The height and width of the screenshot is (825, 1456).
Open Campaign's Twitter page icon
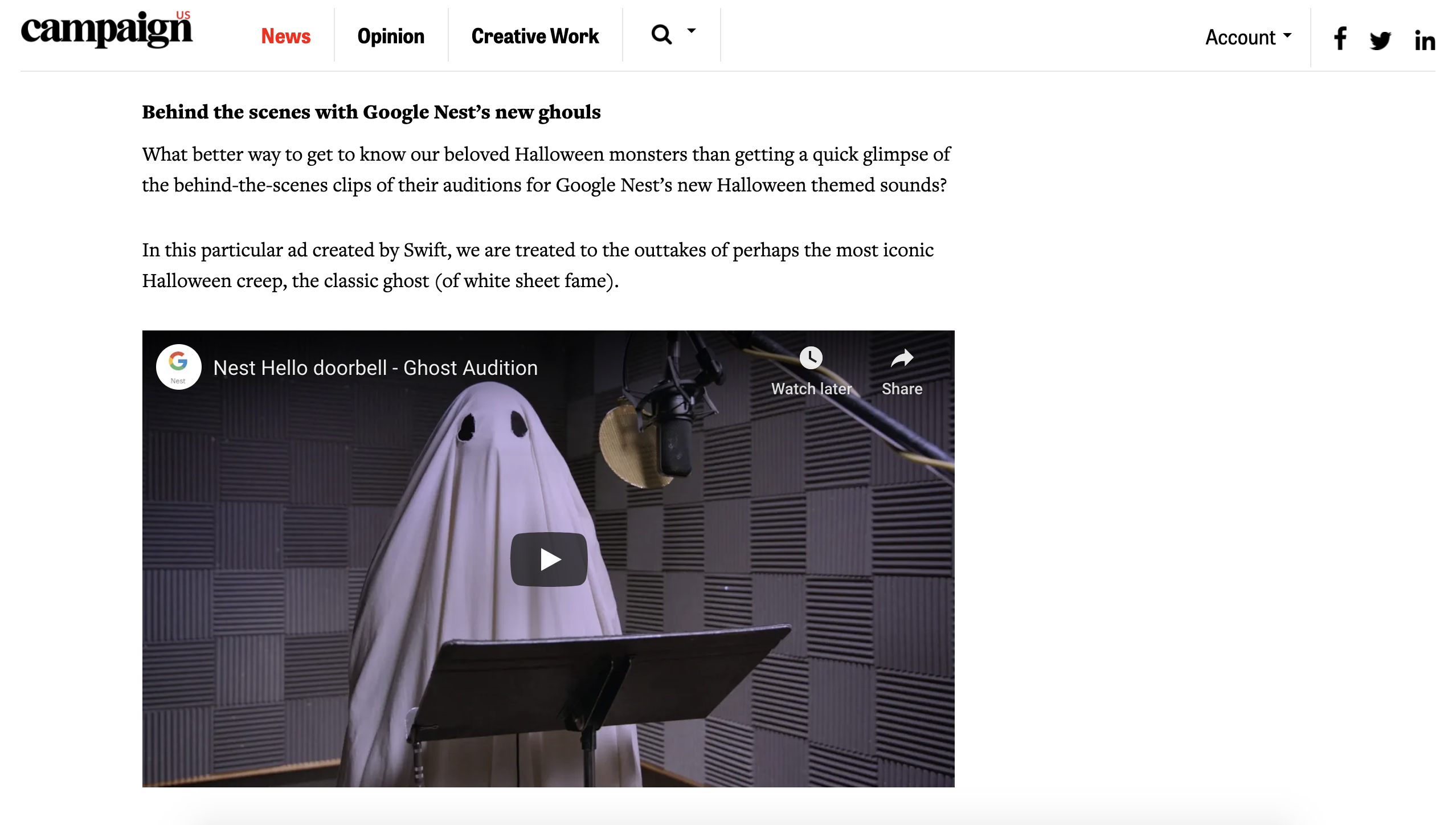click(x=1380, y=40)
